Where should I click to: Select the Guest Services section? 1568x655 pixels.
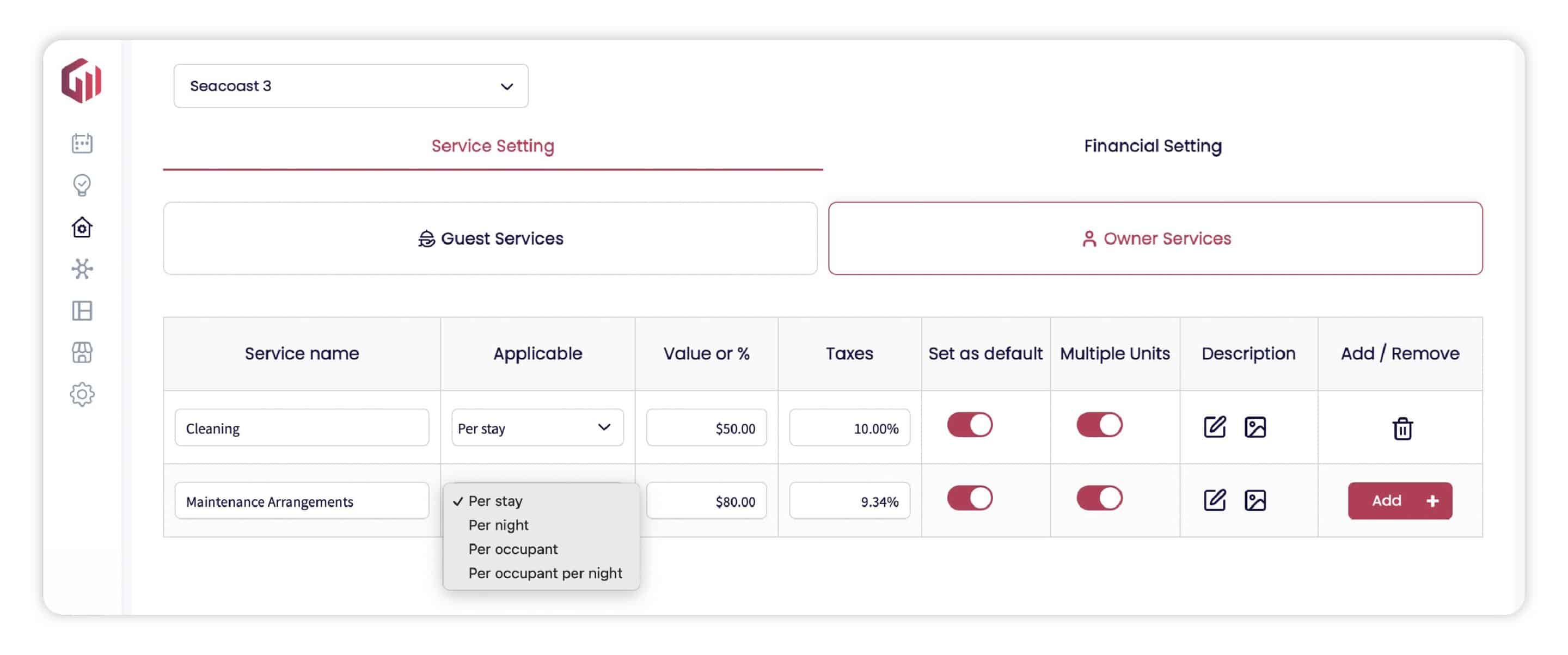coord(491,238)
